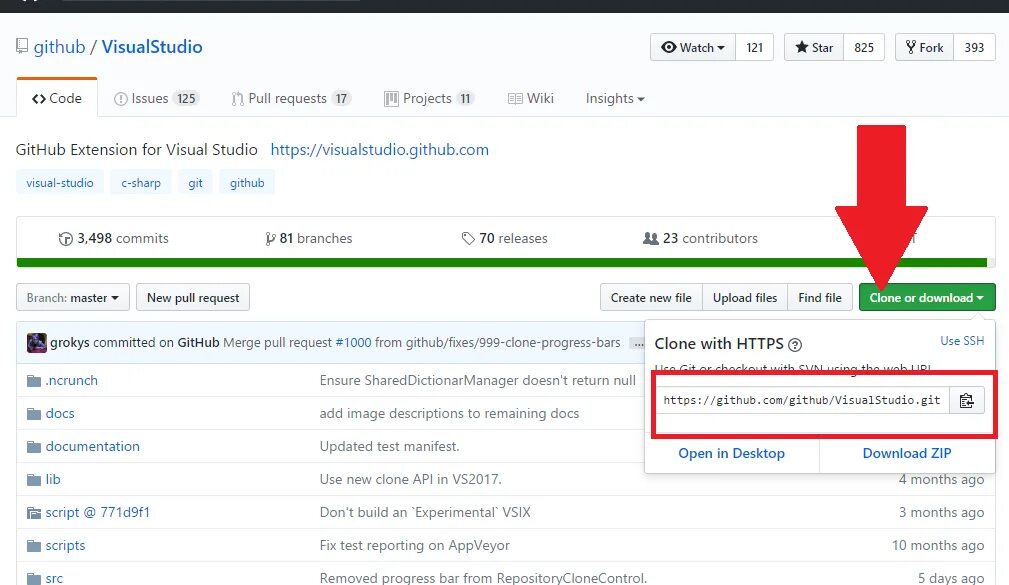Open grokys author link in commit bar
The width and height of the screenshot is (1009, 585).
(69, 342)
